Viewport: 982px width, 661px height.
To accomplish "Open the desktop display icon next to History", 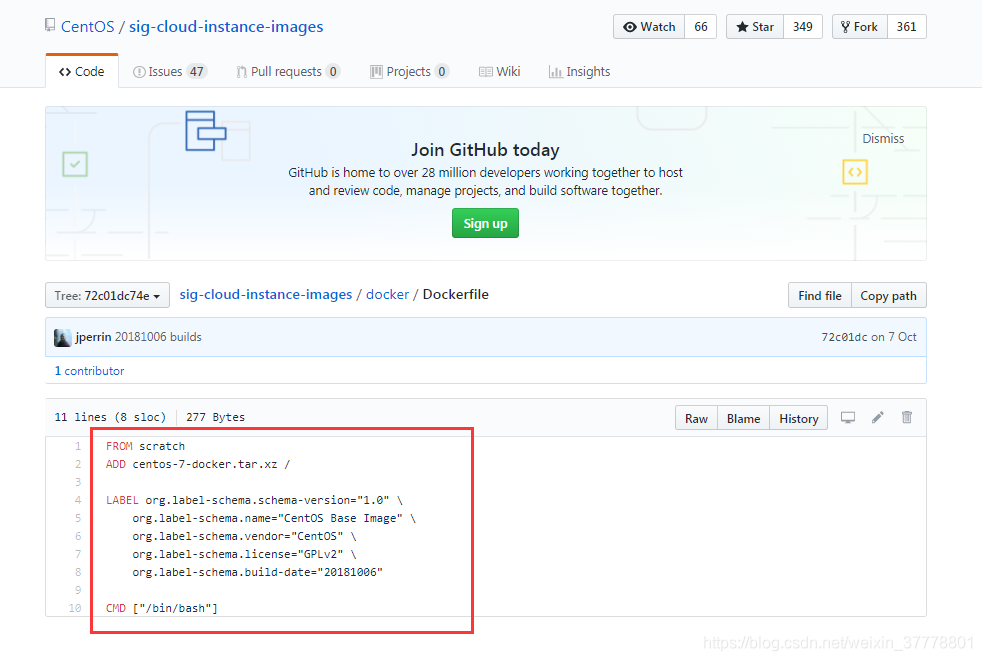I will click(x=848, y=417).
